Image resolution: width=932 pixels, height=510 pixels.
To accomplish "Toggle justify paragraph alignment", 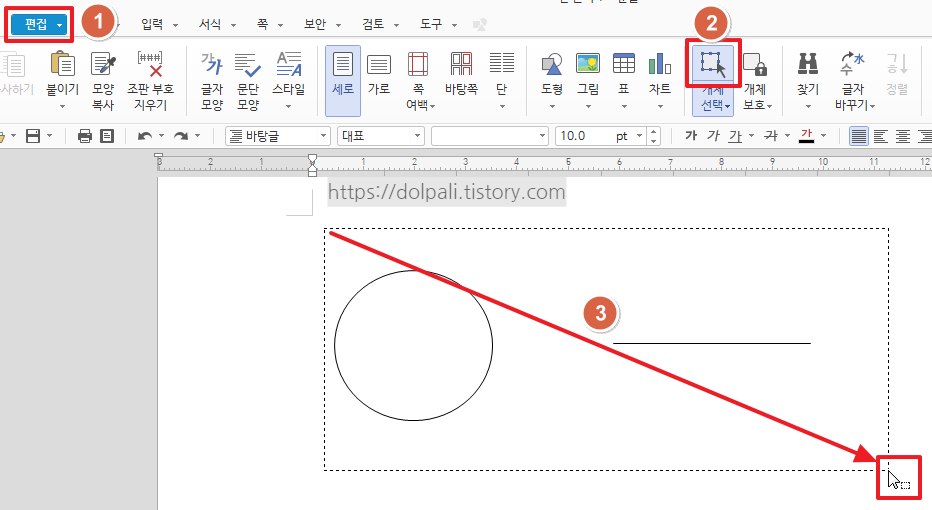I will (x=858, y=136).
